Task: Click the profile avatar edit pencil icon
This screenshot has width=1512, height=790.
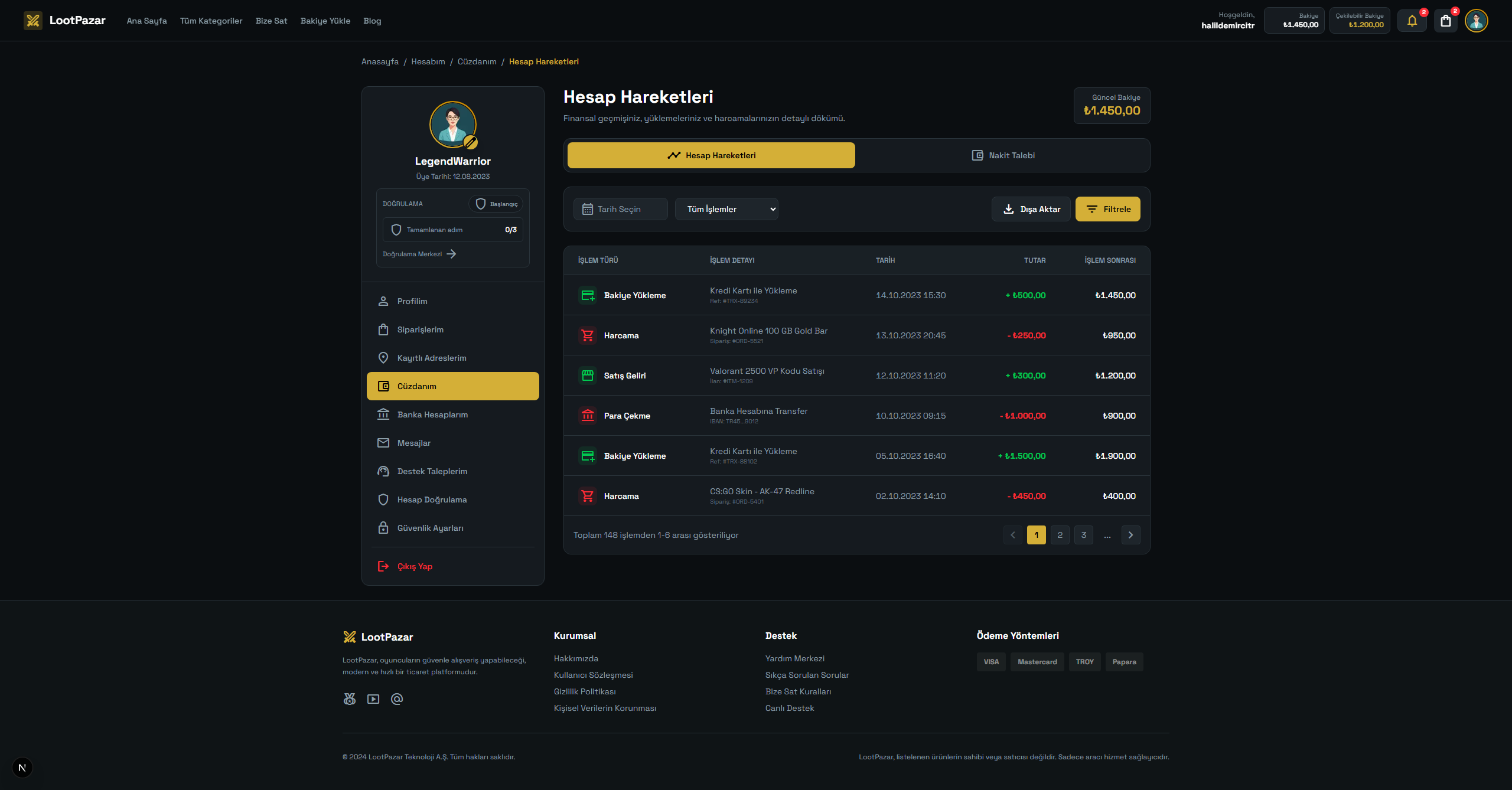Action: click(470, 142)
